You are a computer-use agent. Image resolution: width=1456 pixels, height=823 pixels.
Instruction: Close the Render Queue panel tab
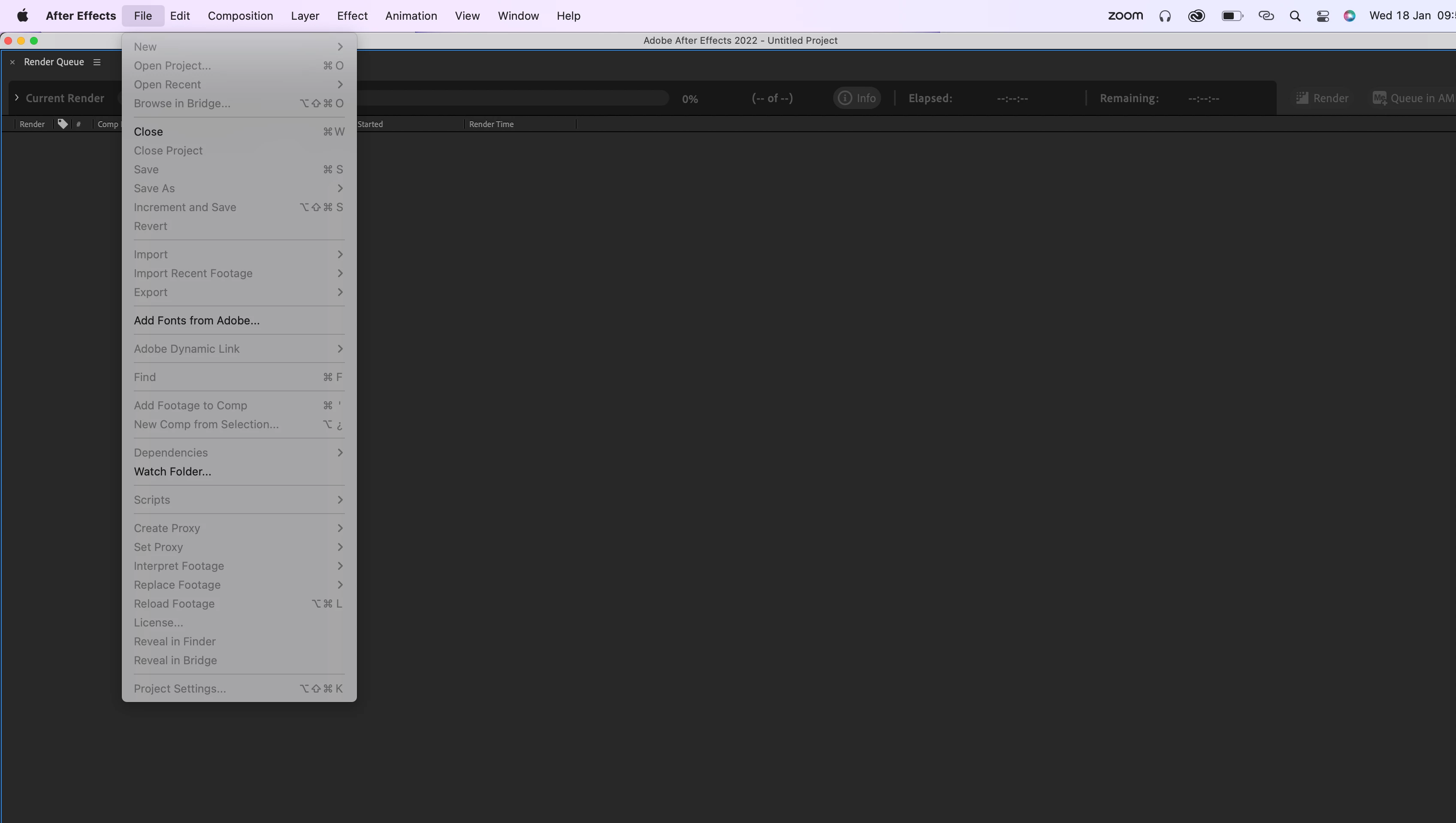click(12, 62)
